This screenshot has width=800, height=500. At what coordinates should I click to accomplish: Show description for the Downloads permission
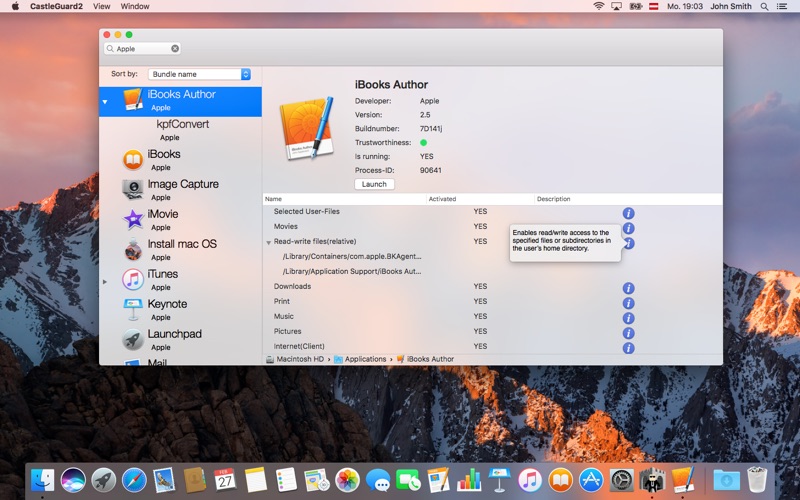[628, 288]
